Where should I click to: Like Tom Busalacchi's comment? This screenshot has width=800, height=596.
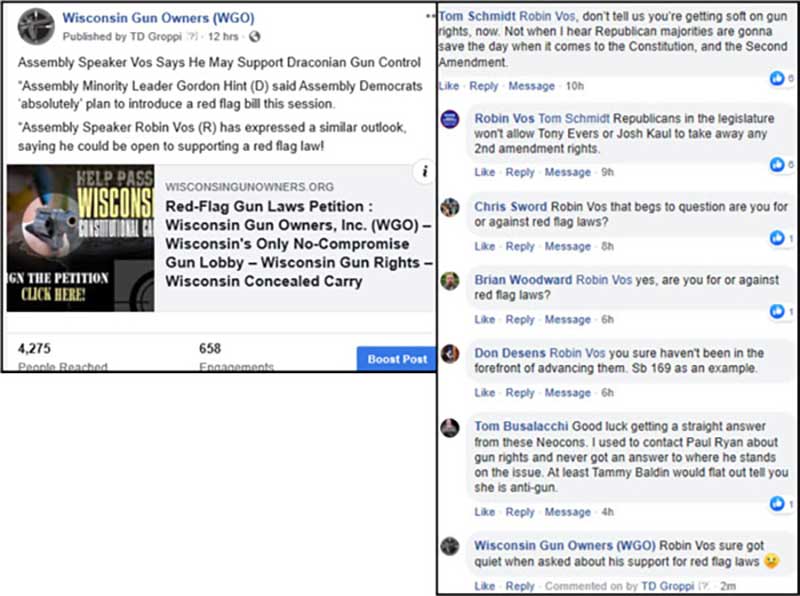tap(484, 512)
